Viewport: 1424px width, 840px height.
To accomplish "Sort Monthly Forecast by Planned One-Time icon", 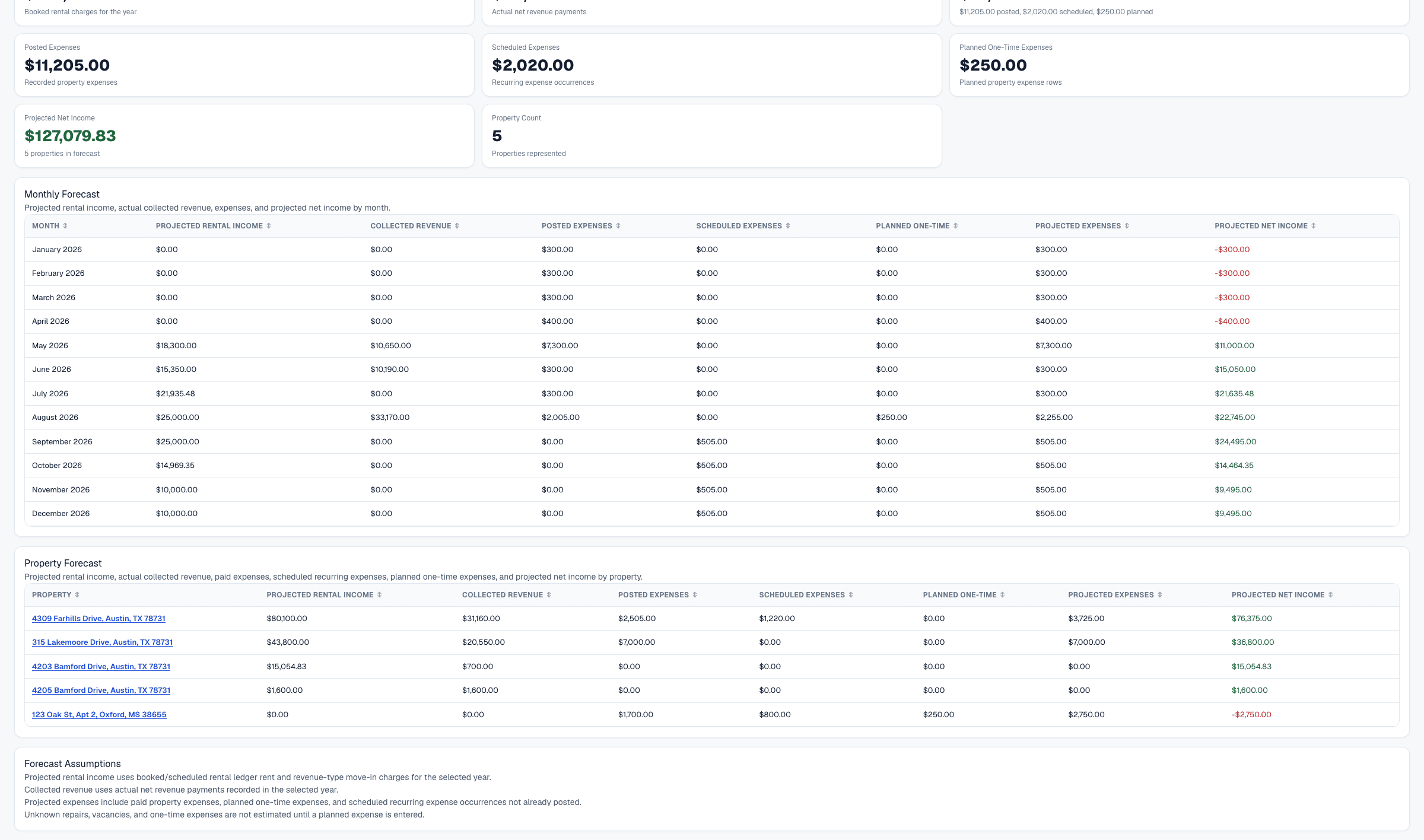I will point(955,226).
